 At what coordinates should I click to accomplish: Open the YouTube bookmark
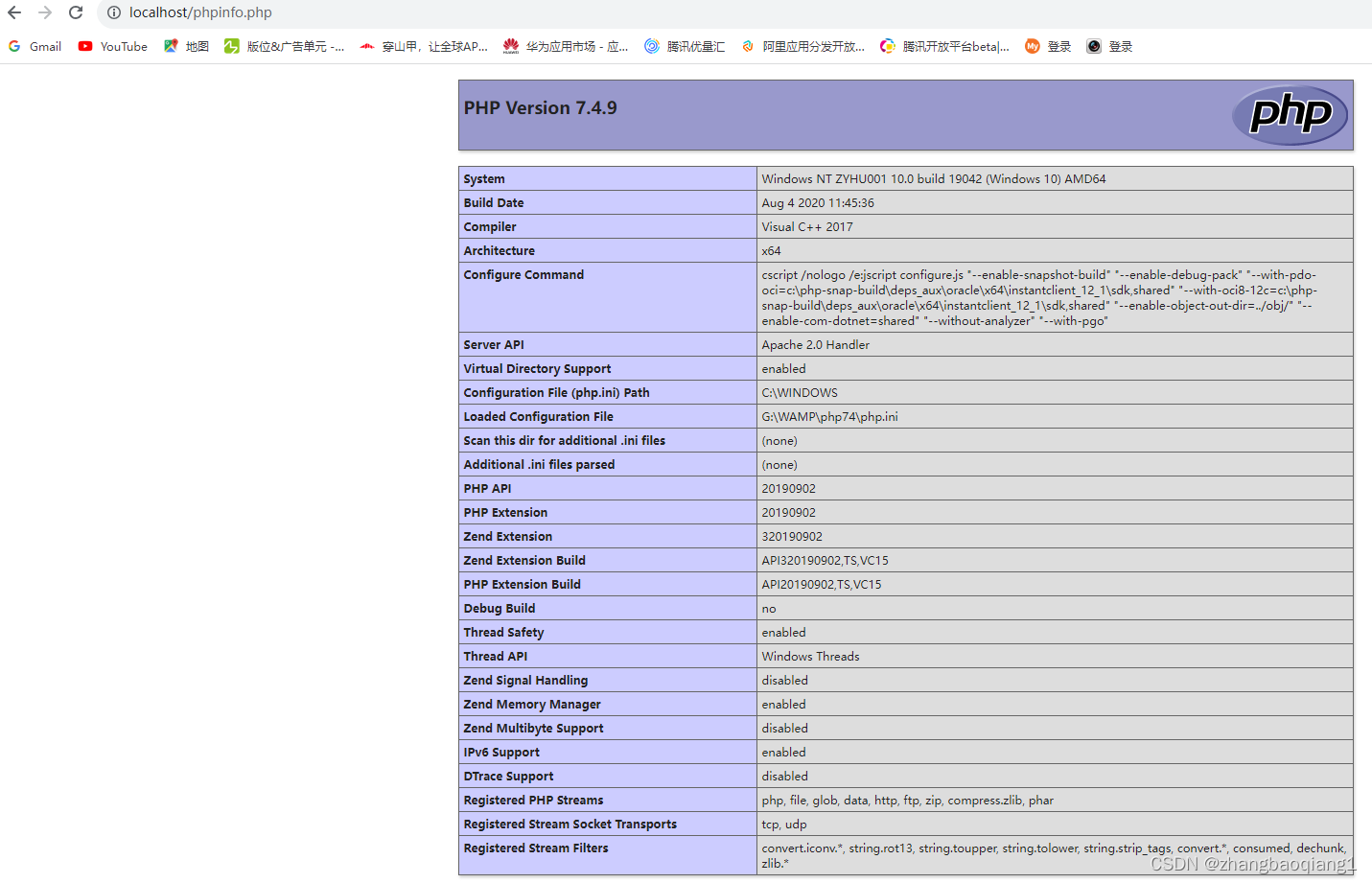click(x=113, y=46)
